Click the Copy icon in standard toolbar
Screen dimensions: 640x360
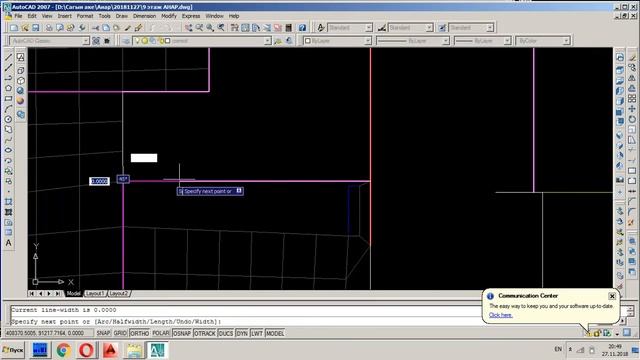106,28
